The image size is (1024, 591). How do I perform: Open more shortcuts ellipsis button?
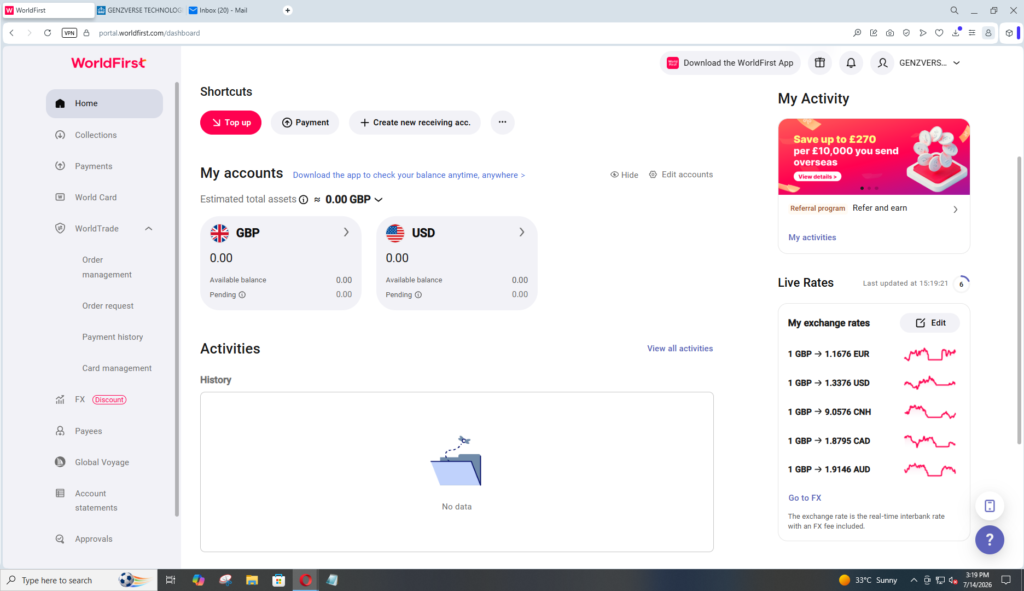[x=502, y=122]
